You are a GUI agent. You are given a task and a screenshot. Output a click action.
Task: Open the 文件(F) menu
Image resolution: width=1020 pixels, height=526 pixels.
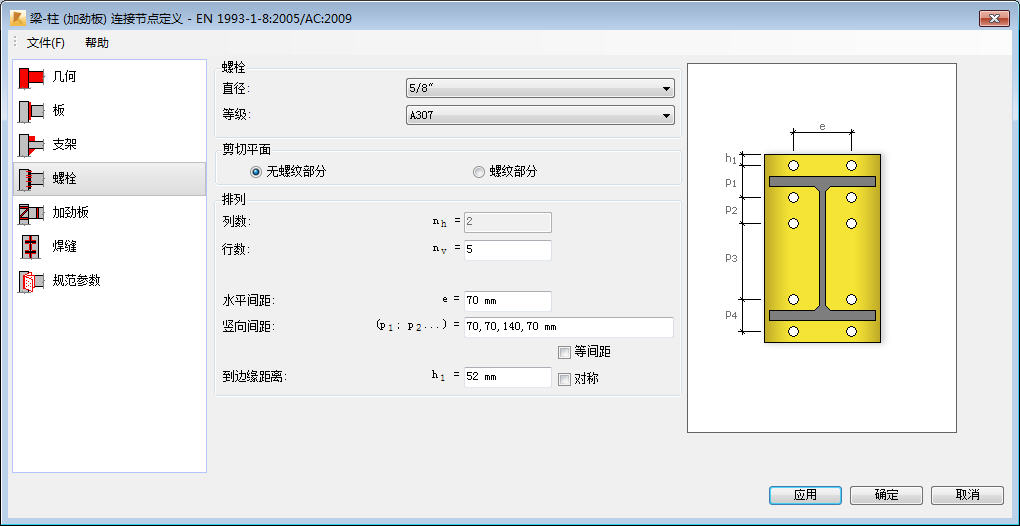46,43
